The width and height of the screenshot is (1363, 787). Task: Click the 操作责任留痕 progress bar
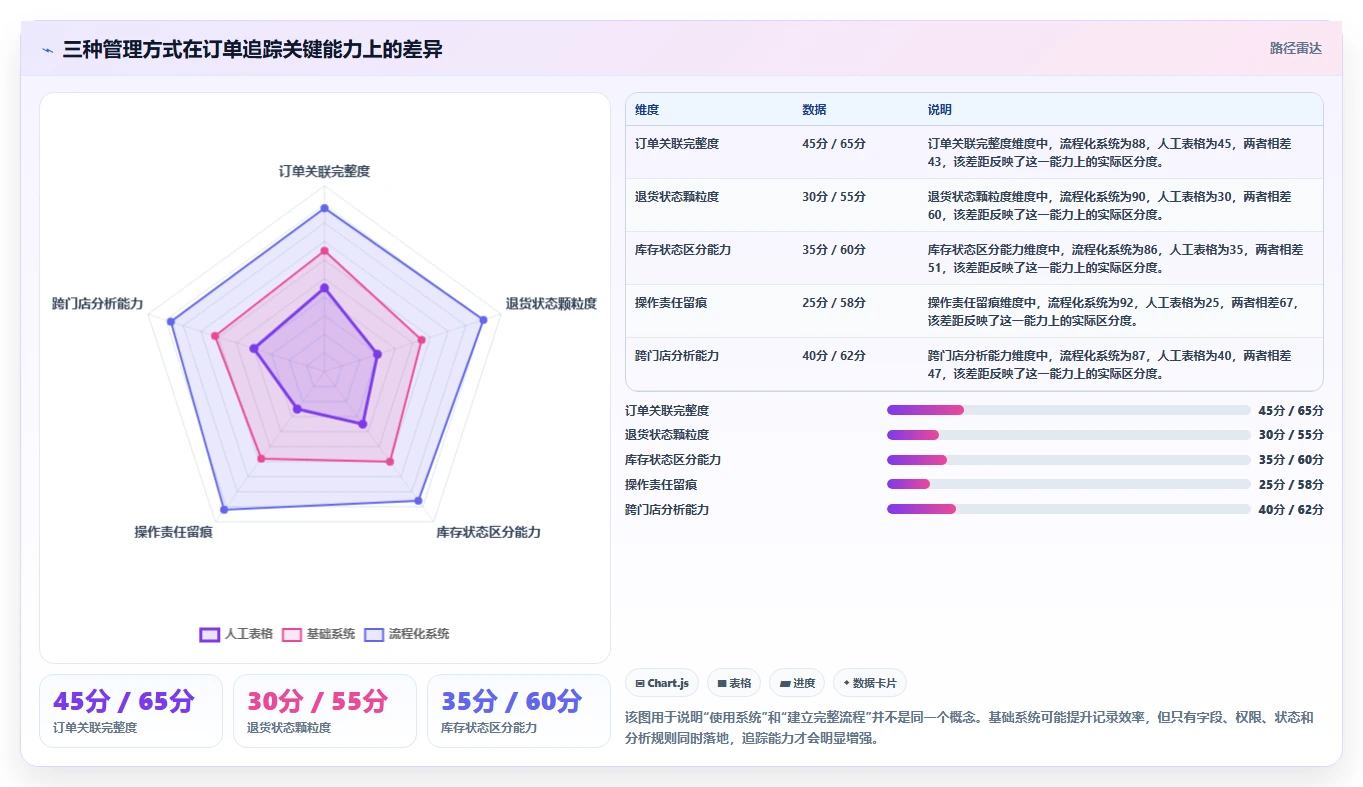click(x=1068, y=484)
